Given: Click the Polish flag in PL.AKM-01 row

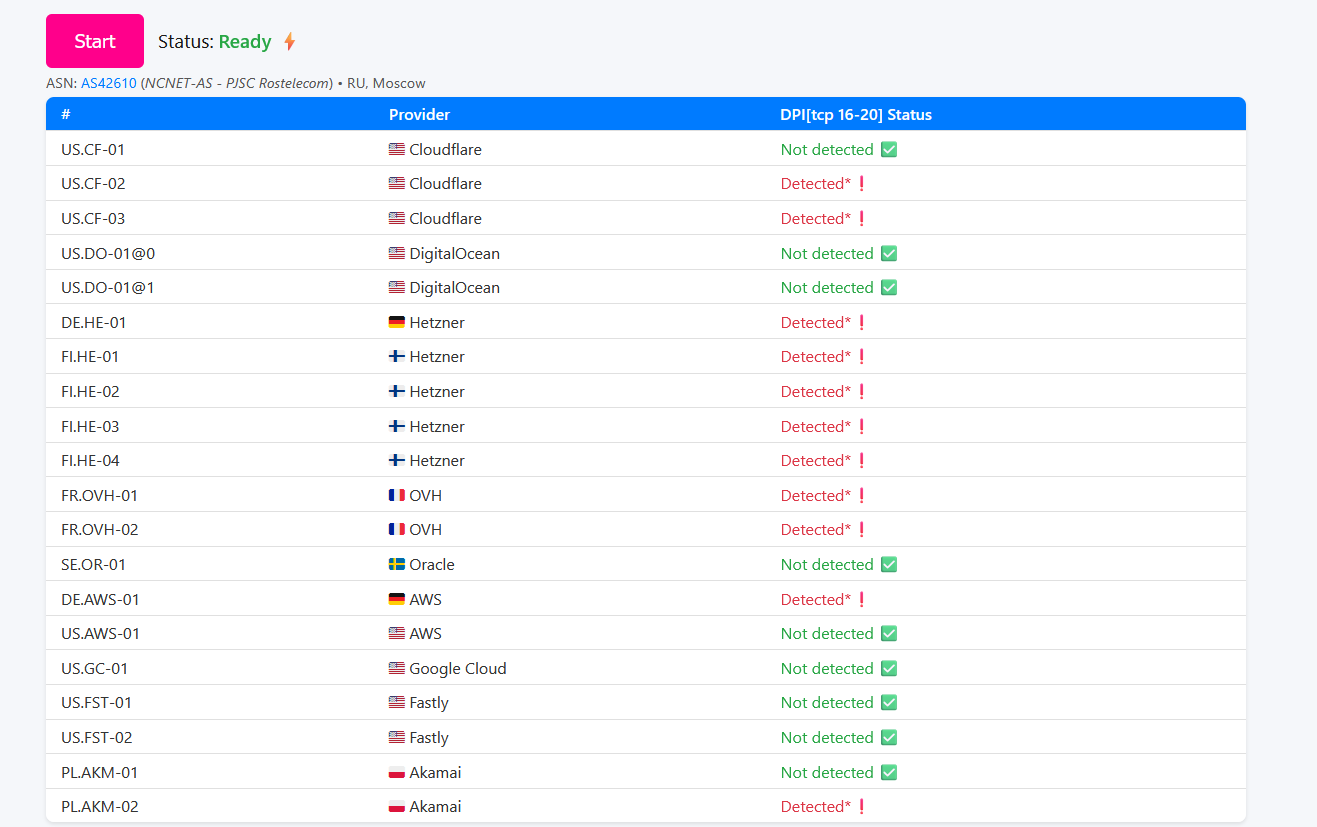Looking at the screenshot, I should point(397,772).
